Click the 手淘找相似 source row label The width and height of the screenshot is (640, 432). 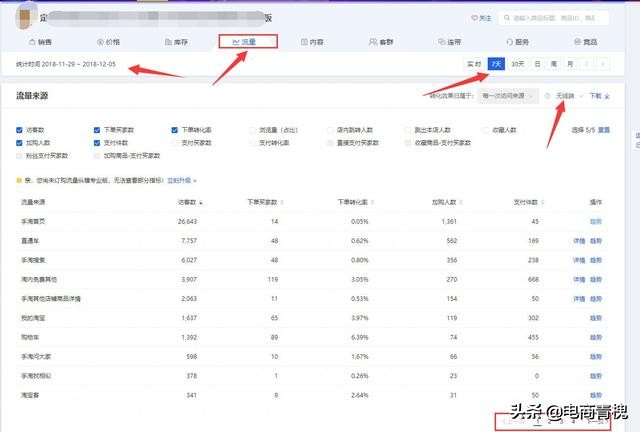click(36, 376)
